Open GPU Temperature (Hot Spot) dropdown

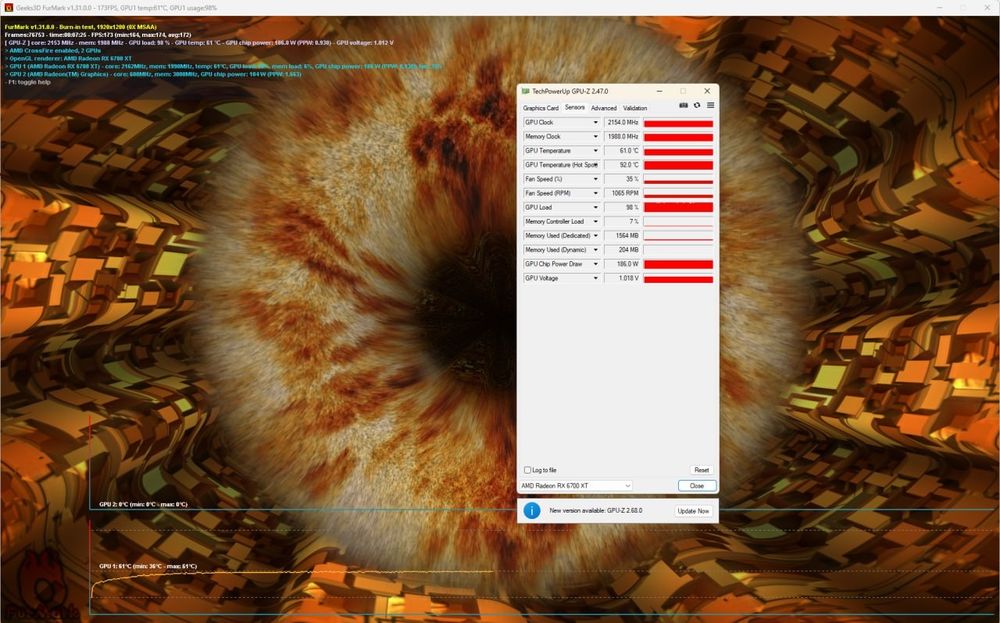596,165
